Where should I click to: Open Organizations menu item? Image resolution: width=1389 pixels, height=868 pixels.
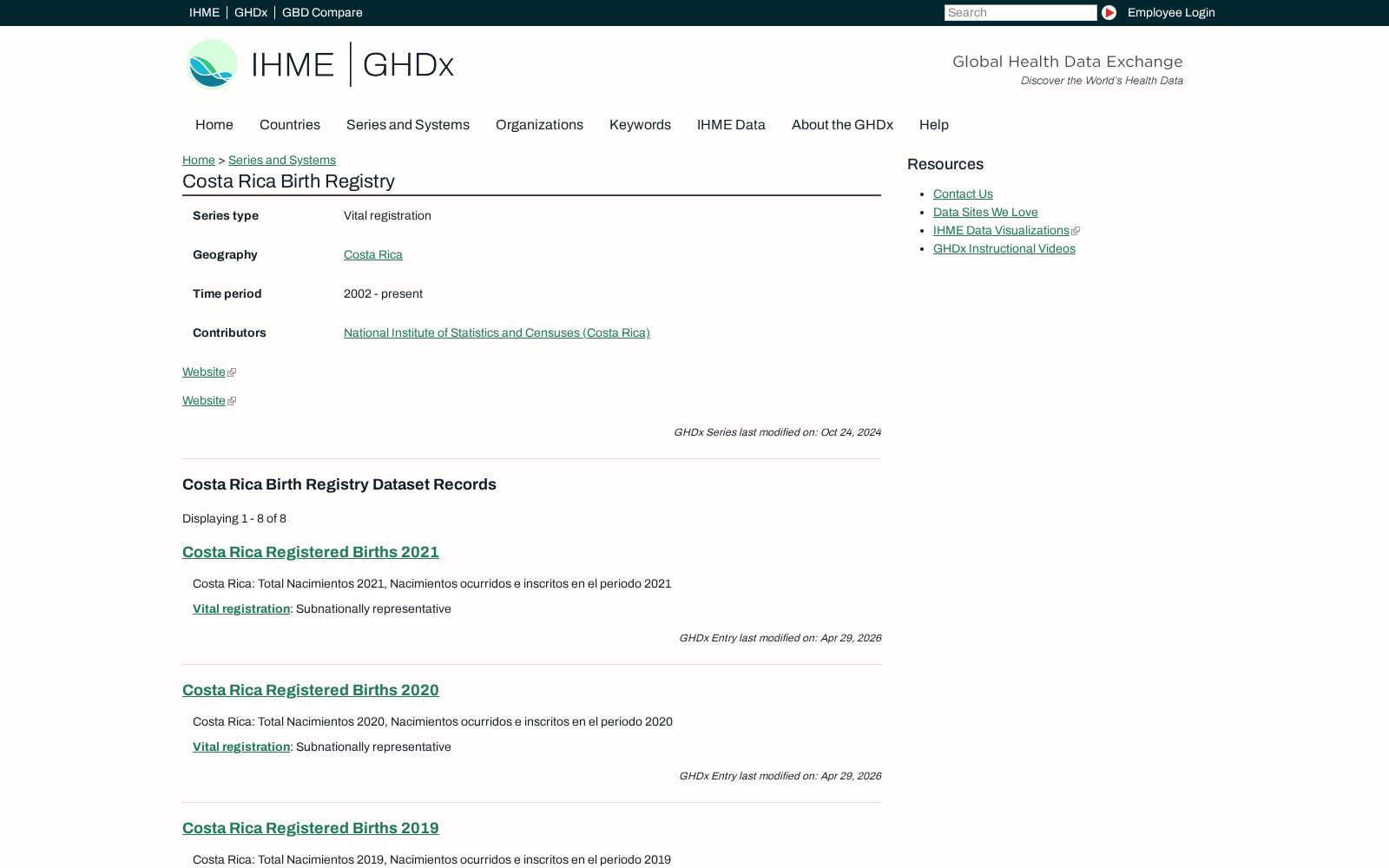[539, 125]
